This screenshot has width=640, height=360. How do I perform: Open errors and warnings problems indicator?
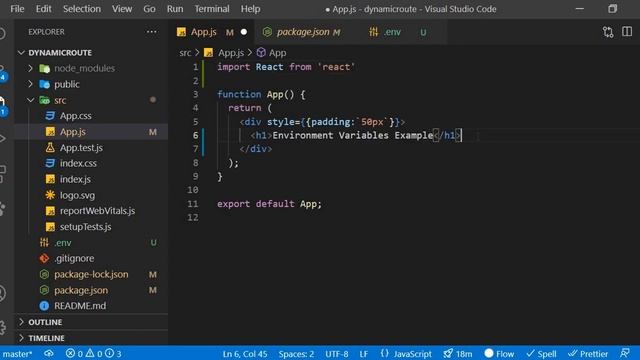point(93,353)
